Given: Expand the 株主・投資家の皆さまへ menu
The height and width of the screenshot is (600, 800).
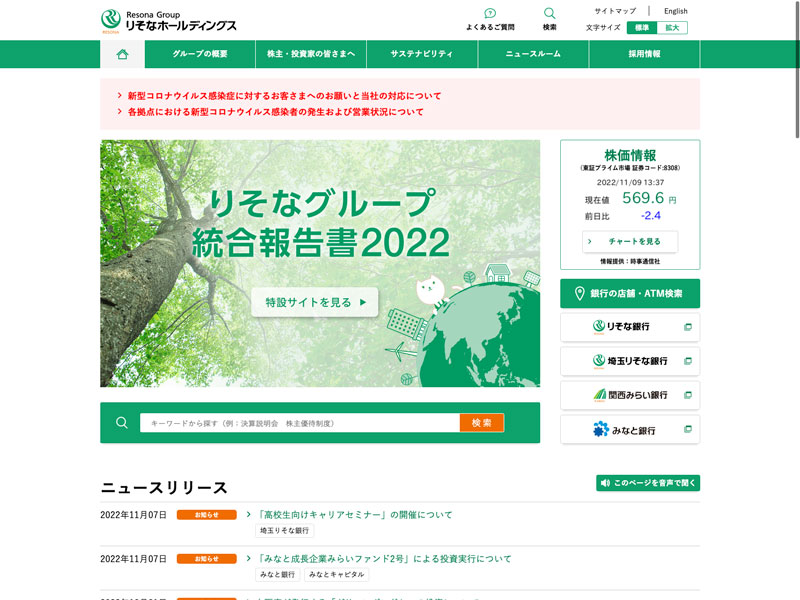Looking at the screenshot, I should click(x=310, y=54).
